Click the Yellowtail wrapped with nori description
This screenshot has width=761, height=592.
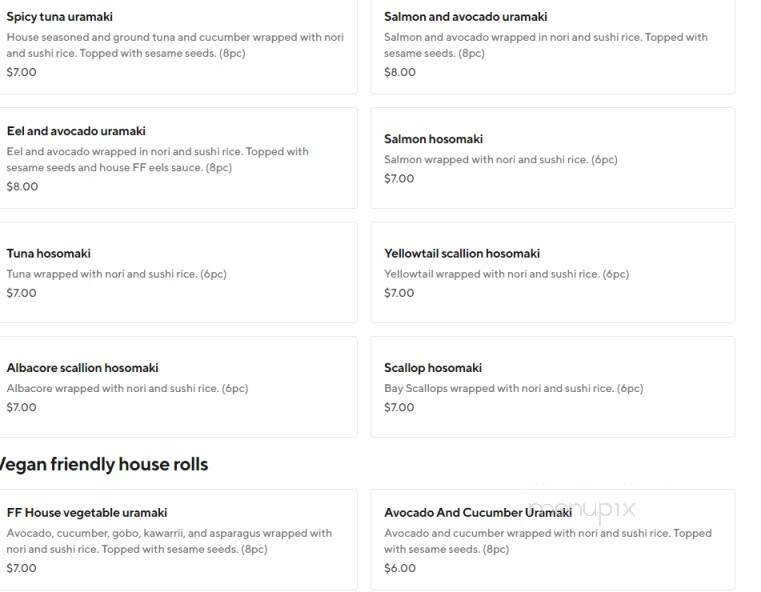click(x=506, y=274)
